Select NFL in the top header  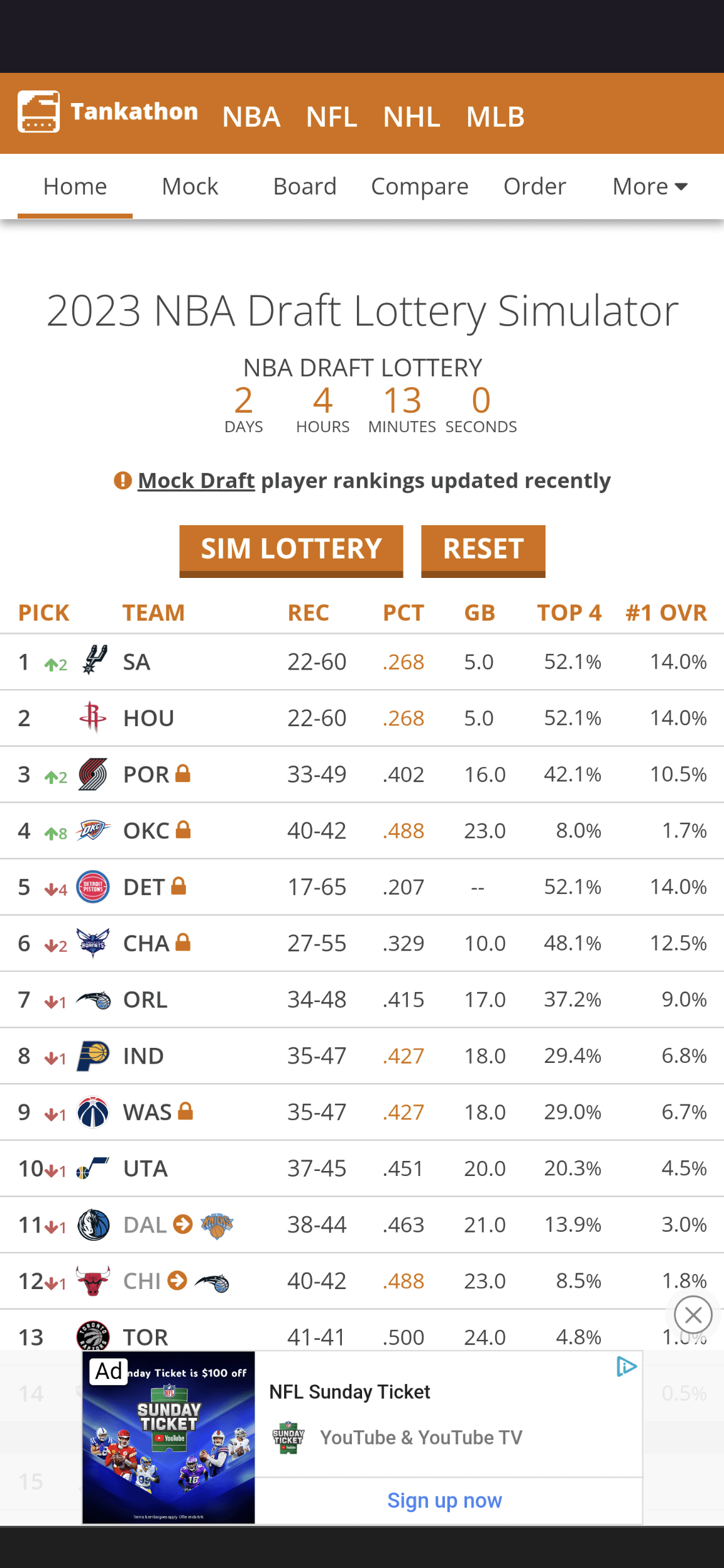tap(331, 117)
